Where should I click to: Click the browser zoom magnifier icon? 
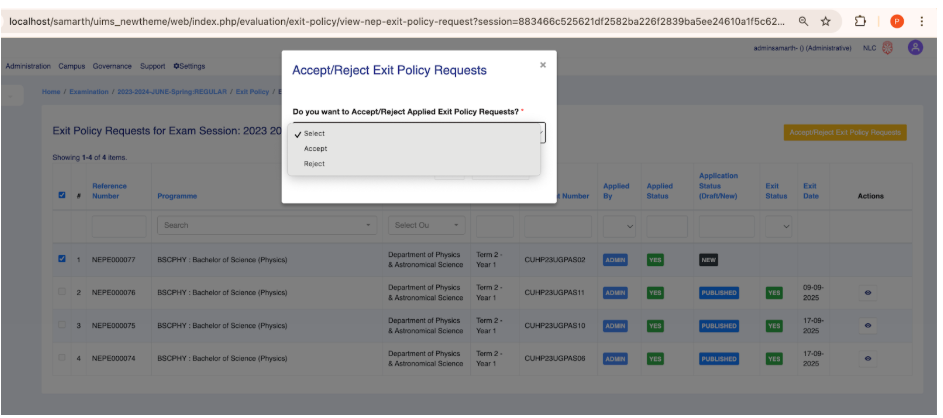pyautogui.click(x=804, y=21)
